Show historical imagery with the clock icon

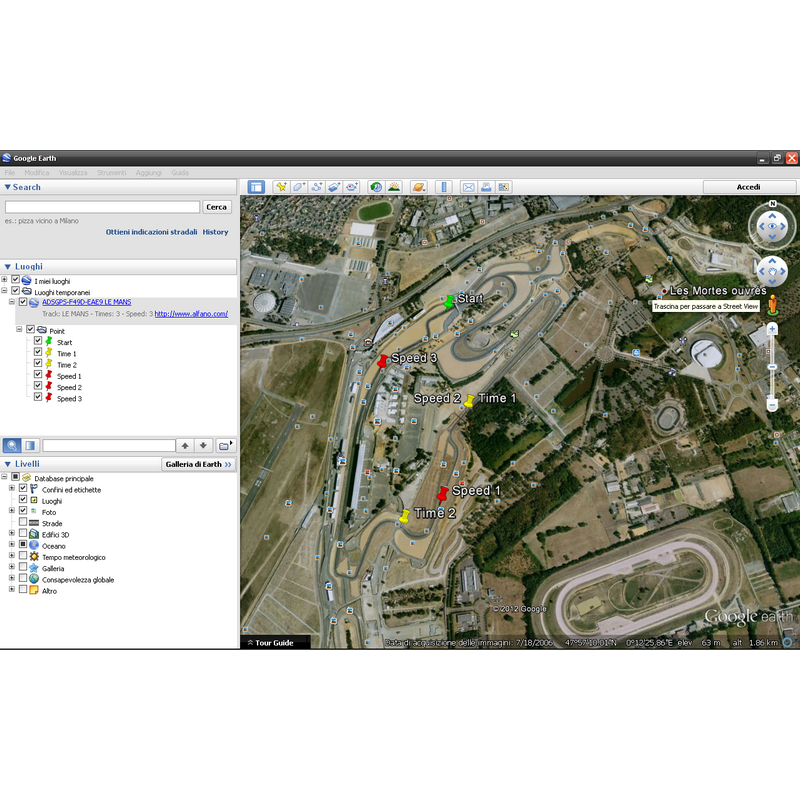coord(376,187)
